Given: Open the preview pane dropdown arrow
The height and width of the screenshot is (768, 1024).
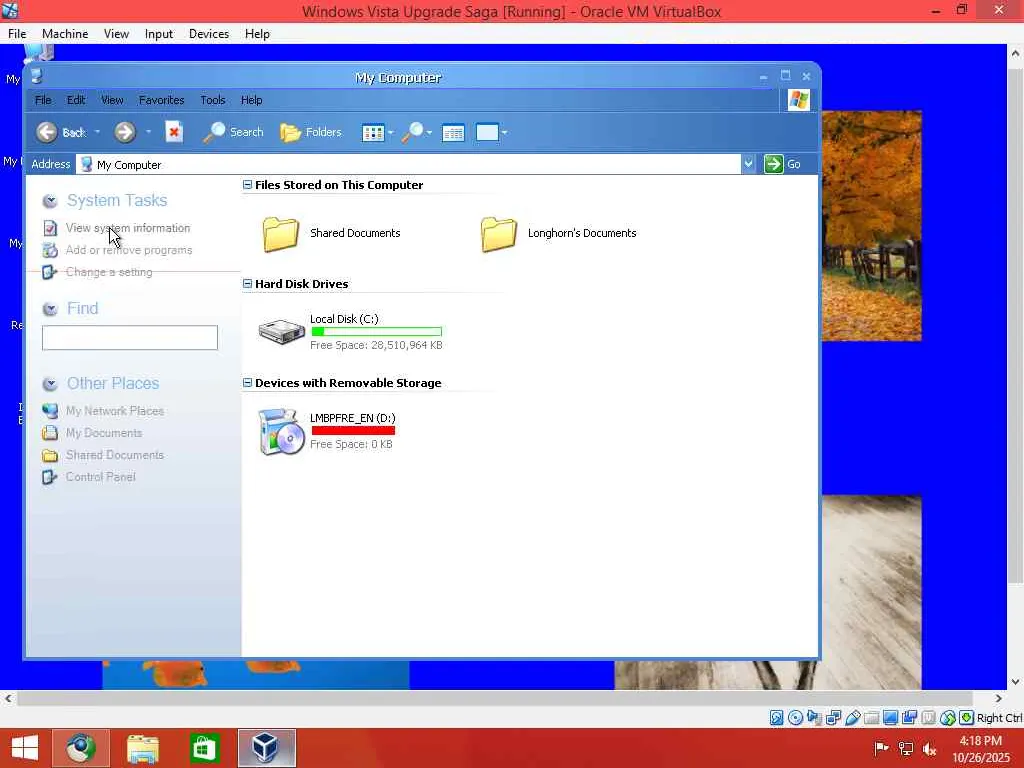Looking at the screenshot, I should point(504,133).
